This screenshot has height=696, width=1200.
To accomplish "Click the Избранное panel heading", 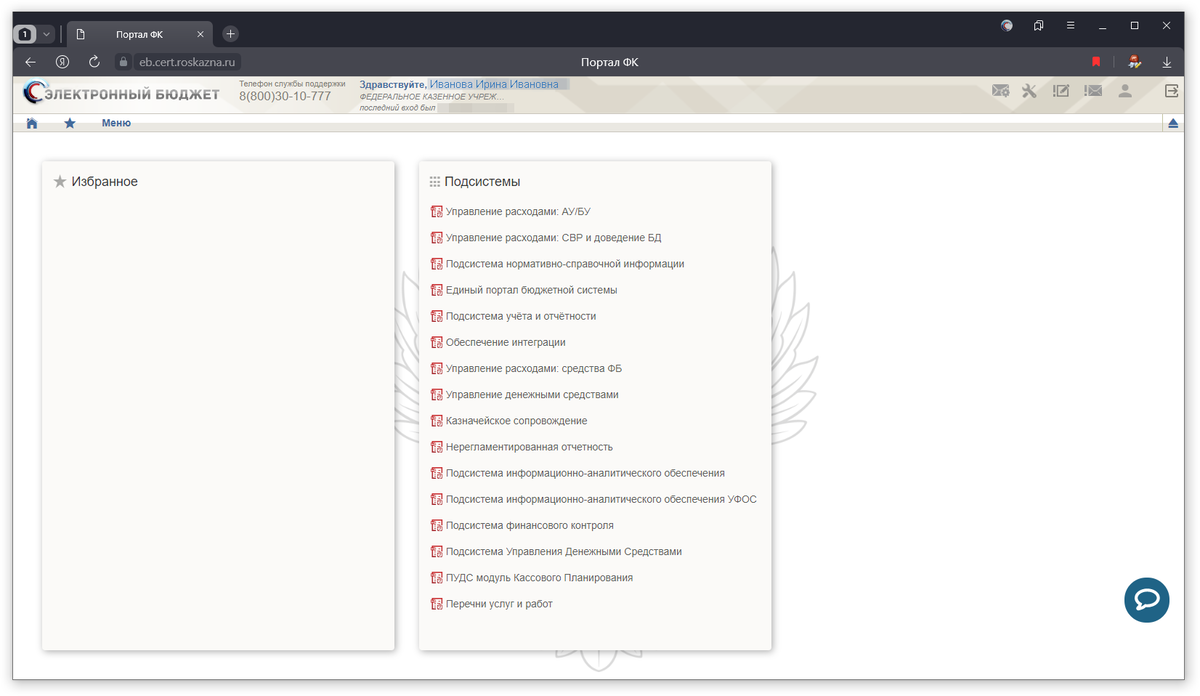I will click(104, 182).
